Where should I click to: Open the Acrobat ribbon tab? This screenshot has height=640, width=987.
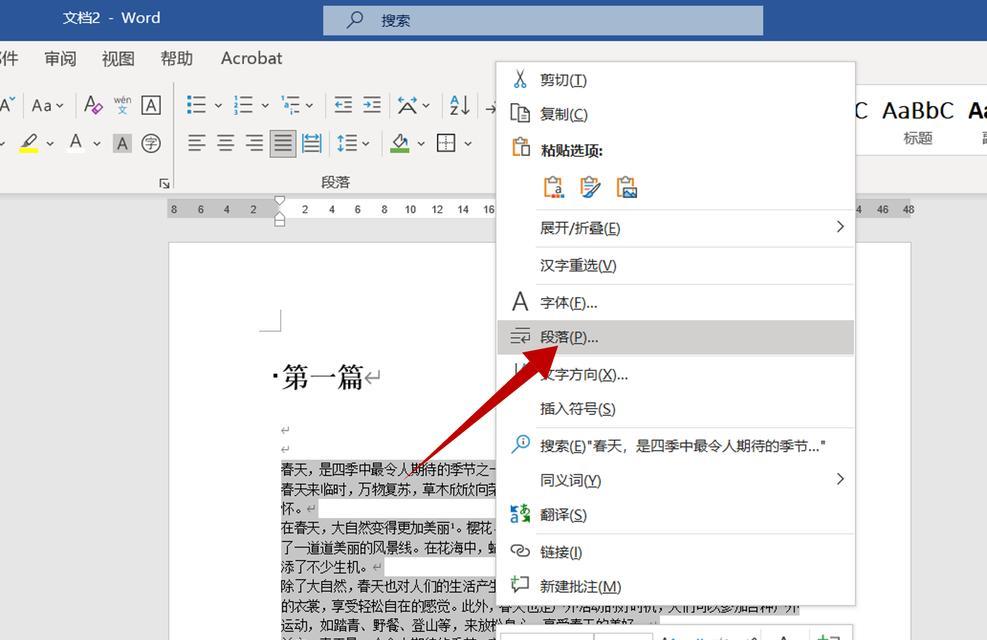[x=251, y=59]
